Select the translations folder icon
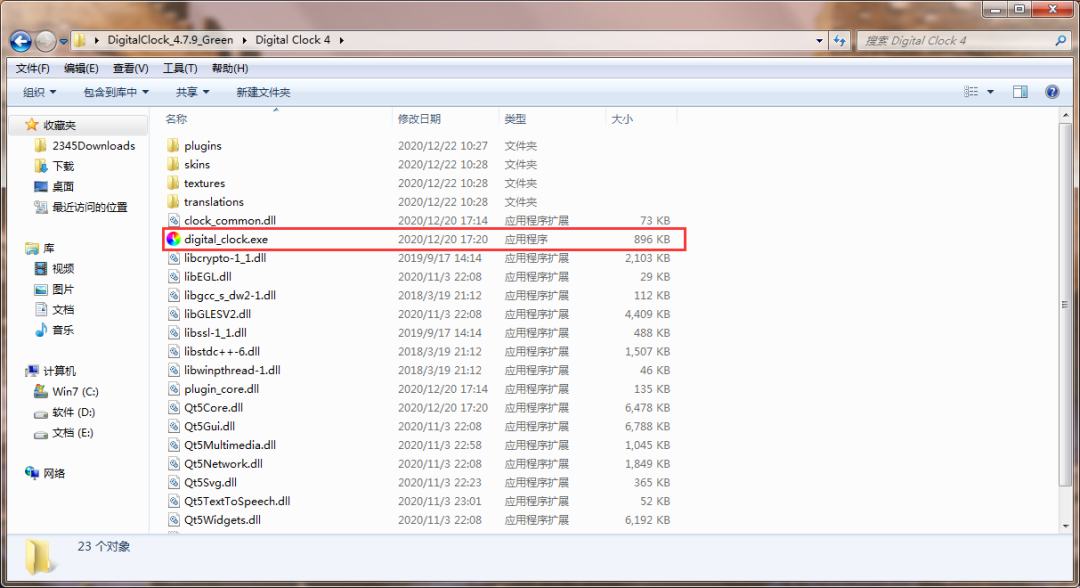 click(x=173, y=201)
